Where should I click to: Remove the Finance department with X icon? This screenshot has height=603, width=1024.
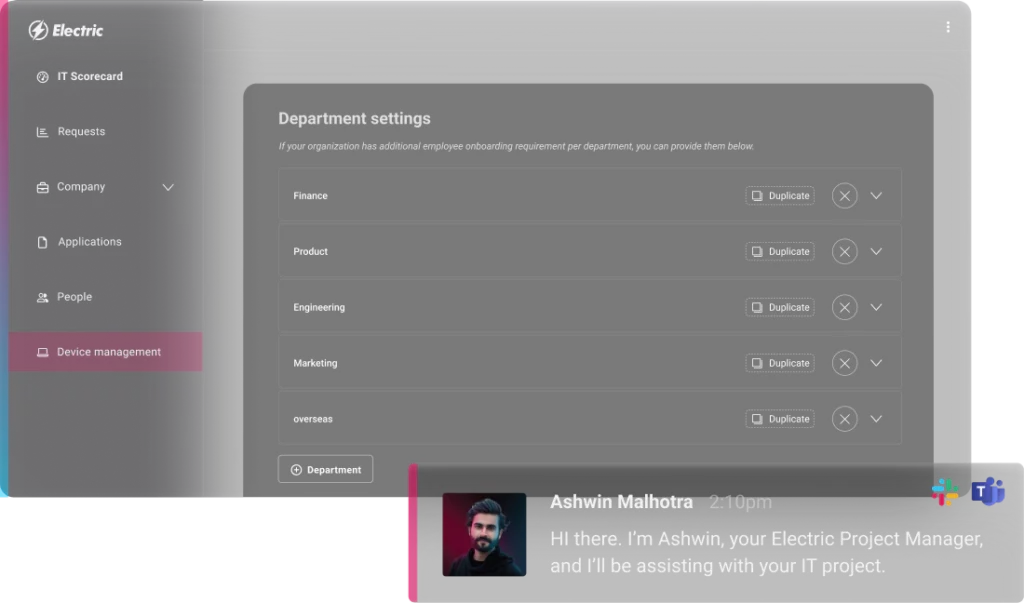(845, 196)
